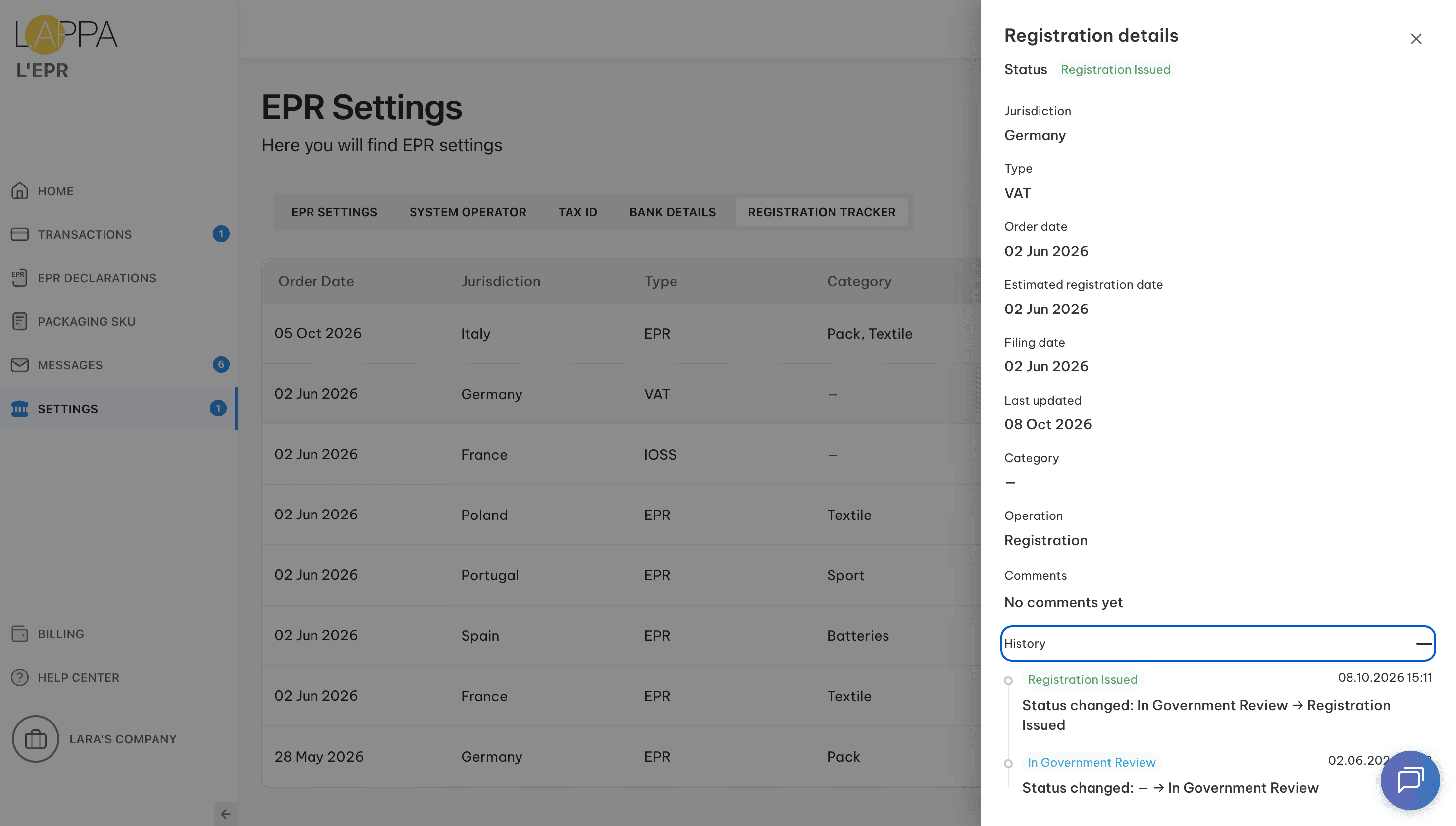Click the Type column header
The image size is (1456, 826).
pyautogui.click(x=660, y=281)
